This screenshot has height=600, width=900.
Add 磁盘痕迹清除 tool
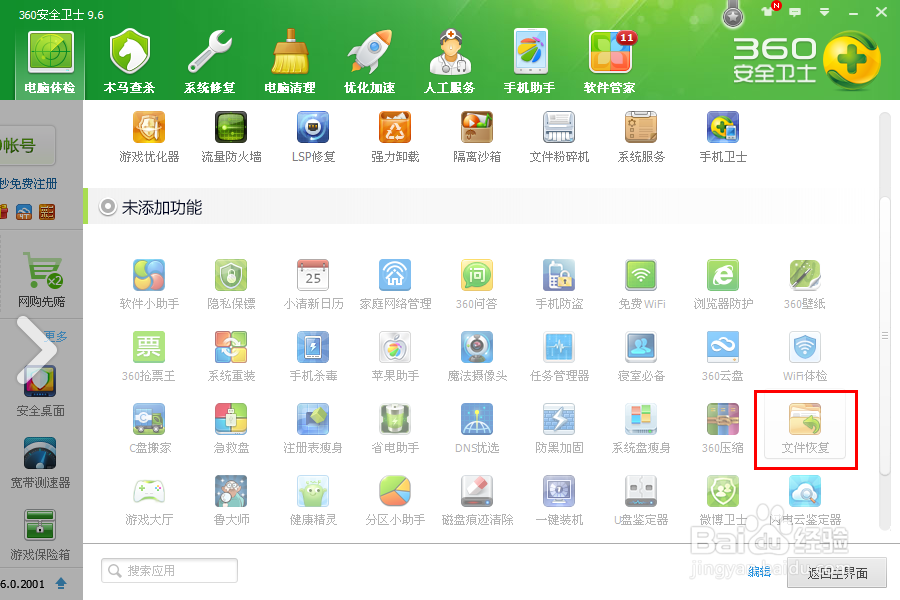pyautogui.click(x=477, y=501)
